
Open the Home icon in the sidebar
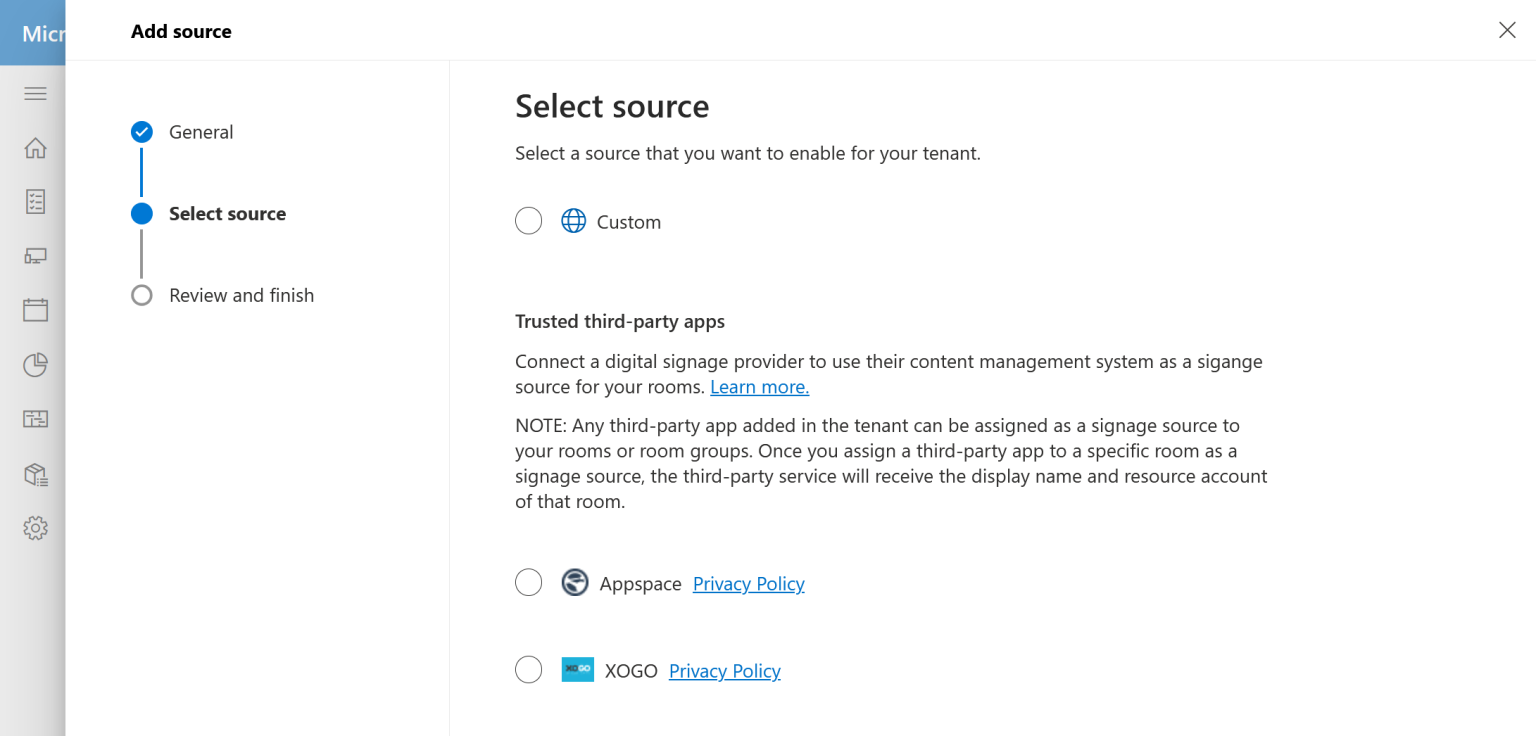pos(35,147)
